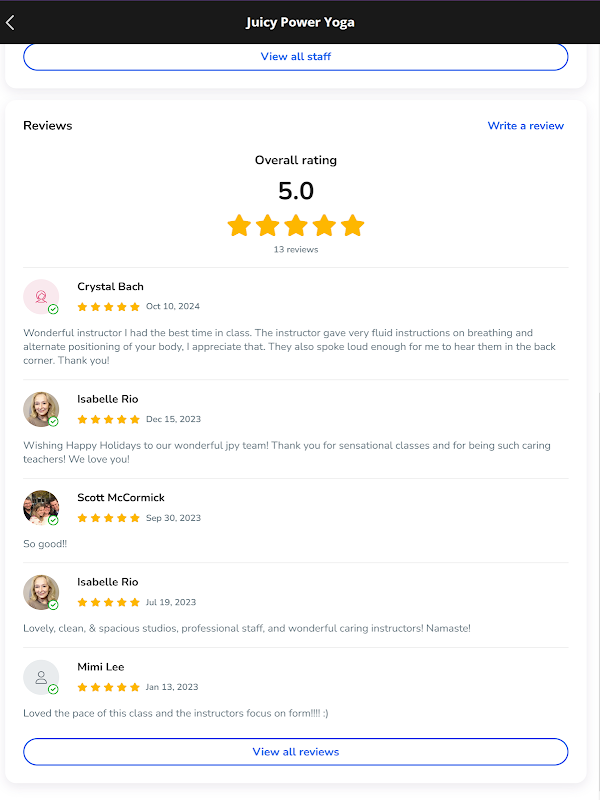
Task: Select reviewer name Mimi Lee
Action: point(101,667)
